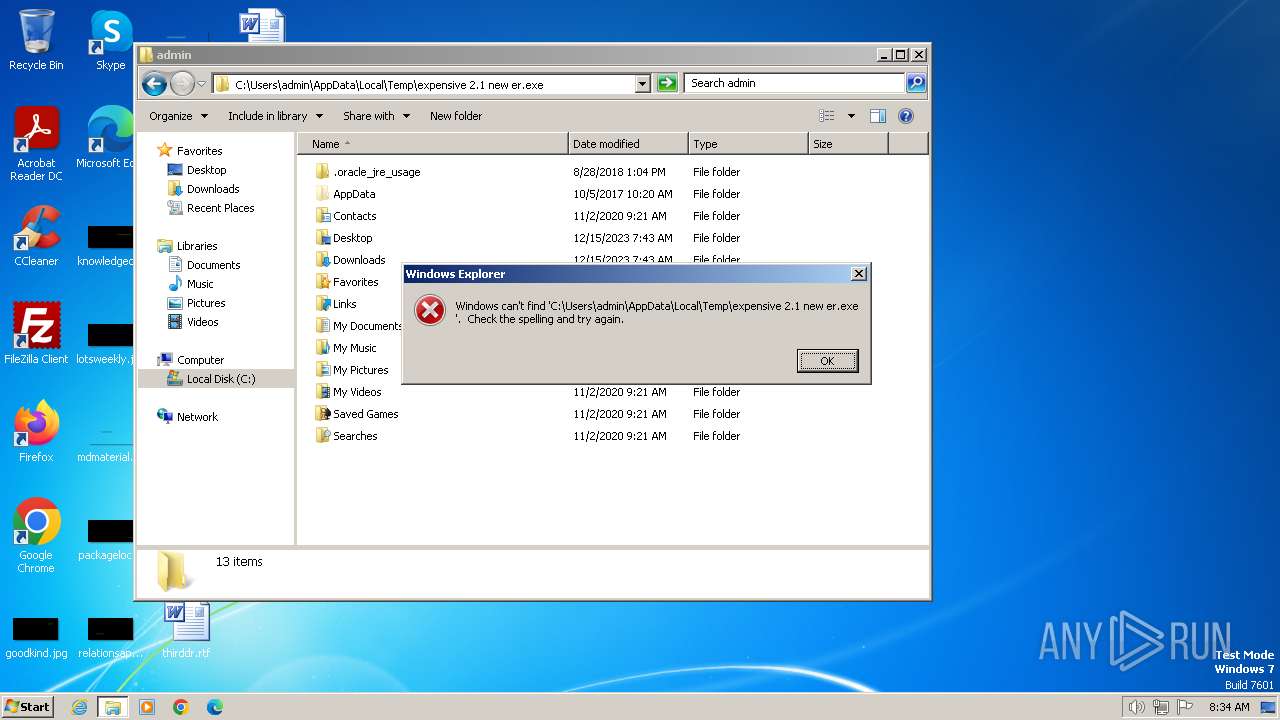Sort by the Type column header
The width and height of the screenshot is (1280, 720).
click(748, 144)
